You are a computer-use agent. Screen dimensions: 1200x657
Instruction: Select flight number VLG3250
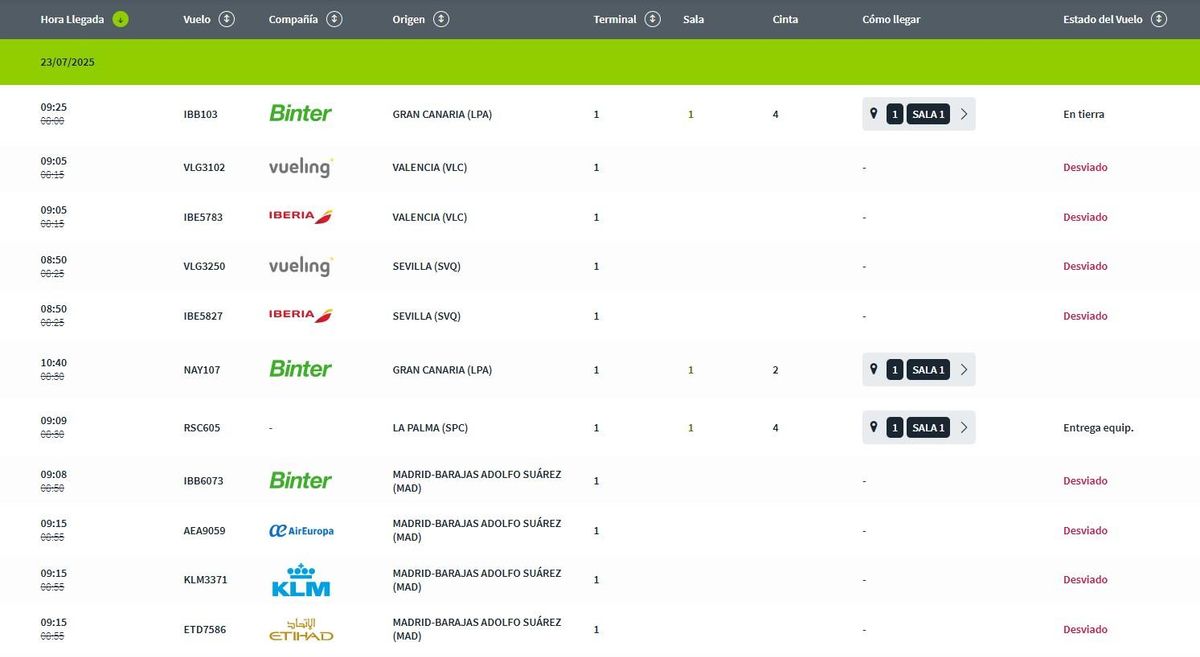(x=205, y=266)
